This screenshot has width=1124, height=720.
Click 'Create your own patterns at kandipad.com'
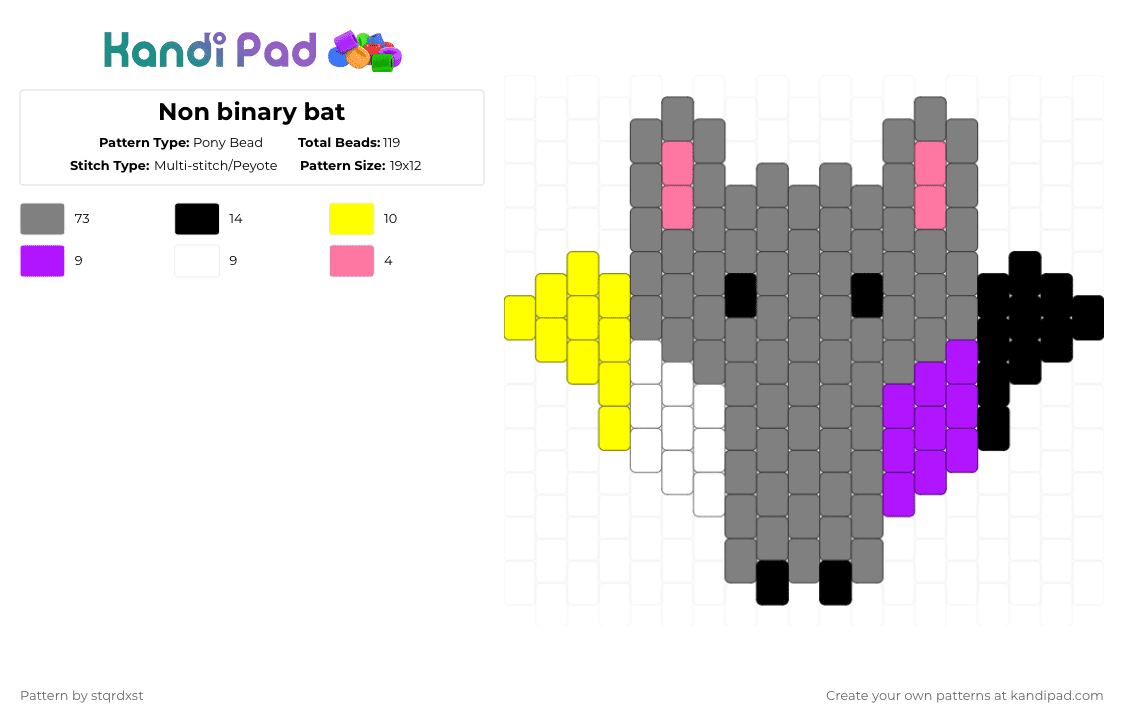click(x=964, y=696)
